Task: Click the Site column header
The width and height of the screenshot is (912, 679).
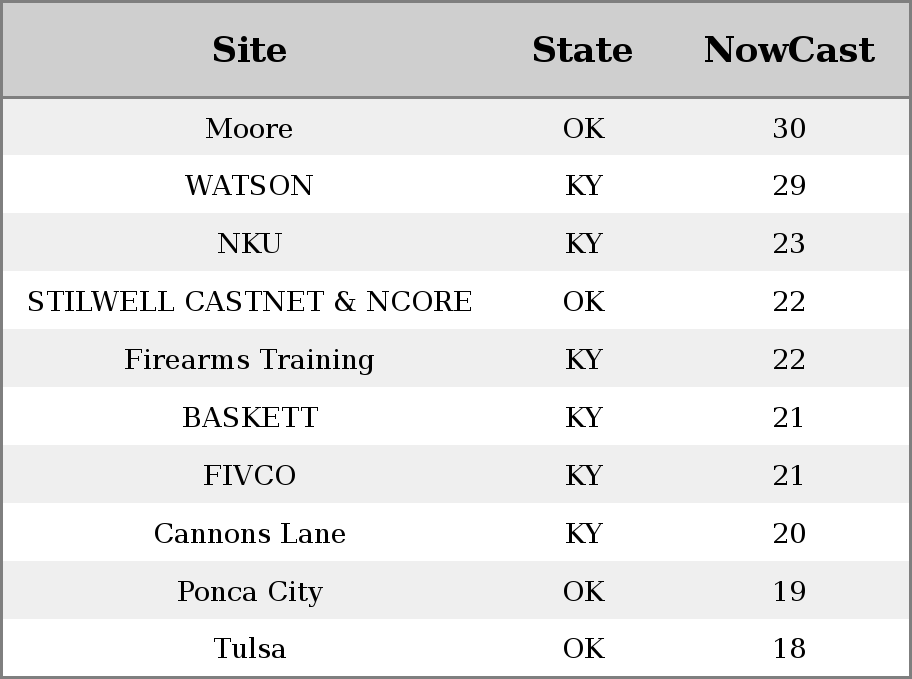Action: point(249,49)
